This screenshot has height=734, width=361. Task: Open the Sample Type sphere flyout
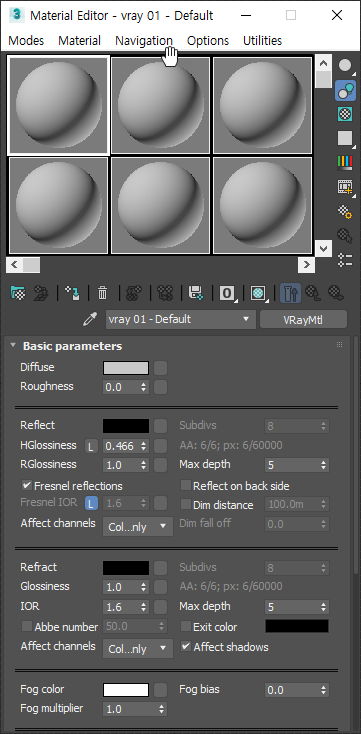tap(346, 66)
